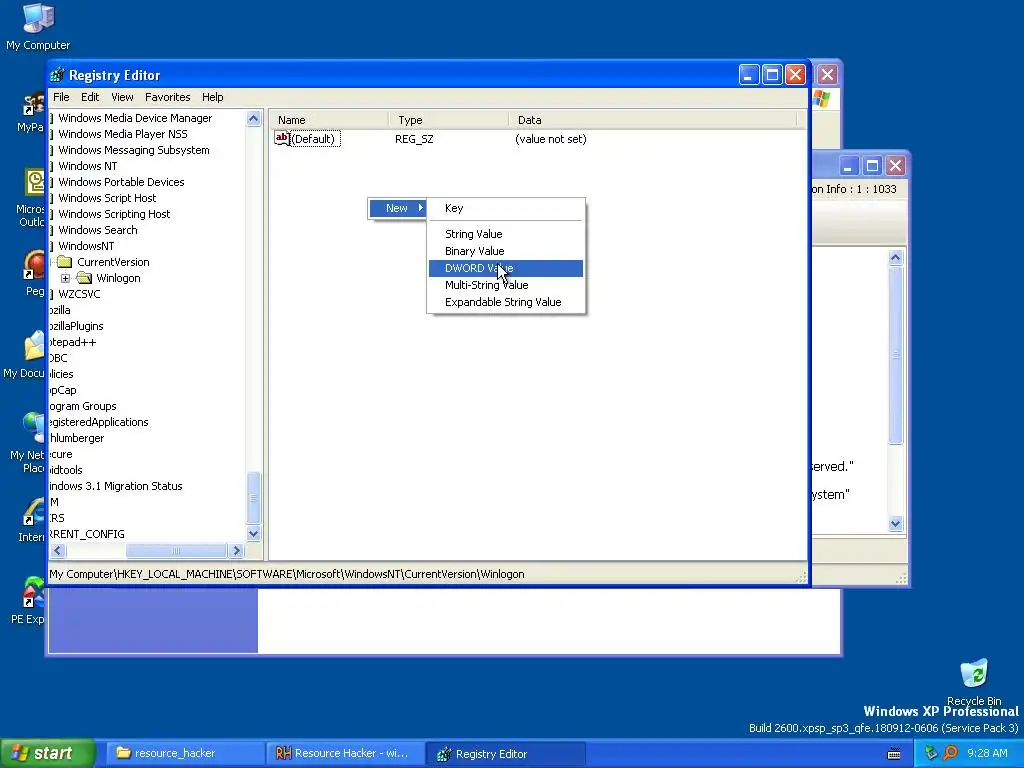Select the WindowsNT tree key
The image size is (1024, 768).
[x=86, y=246]
